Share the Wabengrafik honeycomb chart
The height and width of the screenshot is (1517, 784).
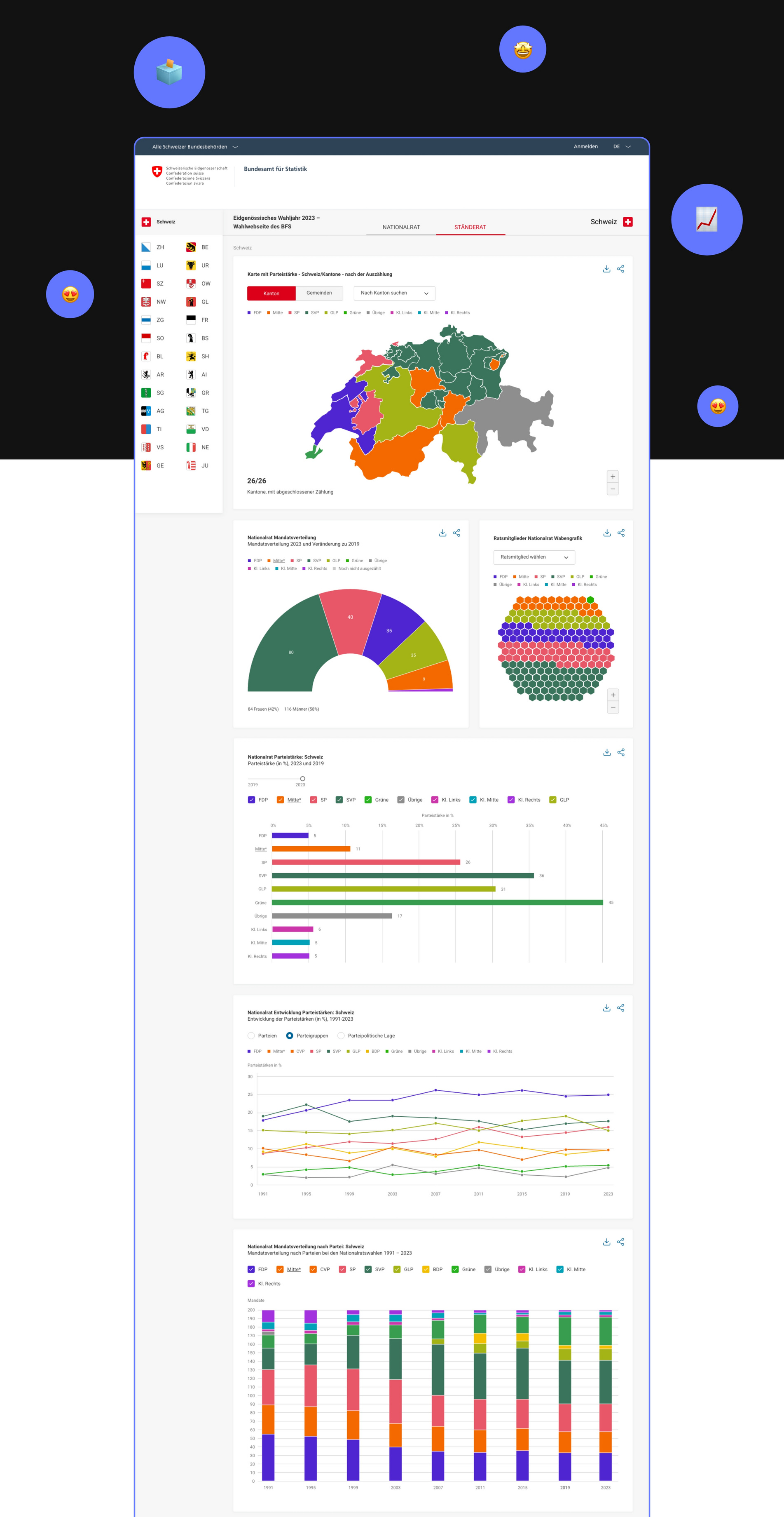click(620, 533)
